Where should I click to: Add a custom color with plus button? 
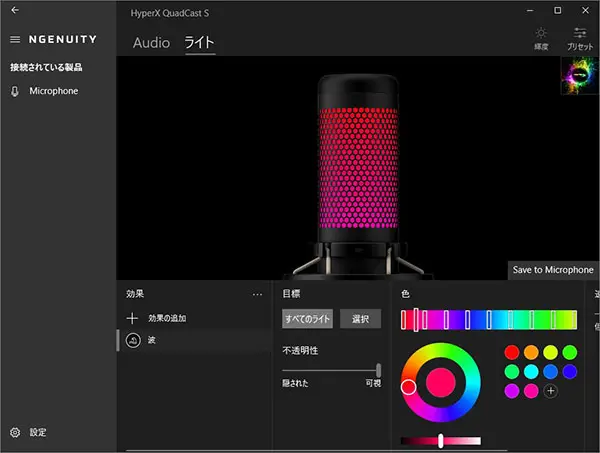550,391
